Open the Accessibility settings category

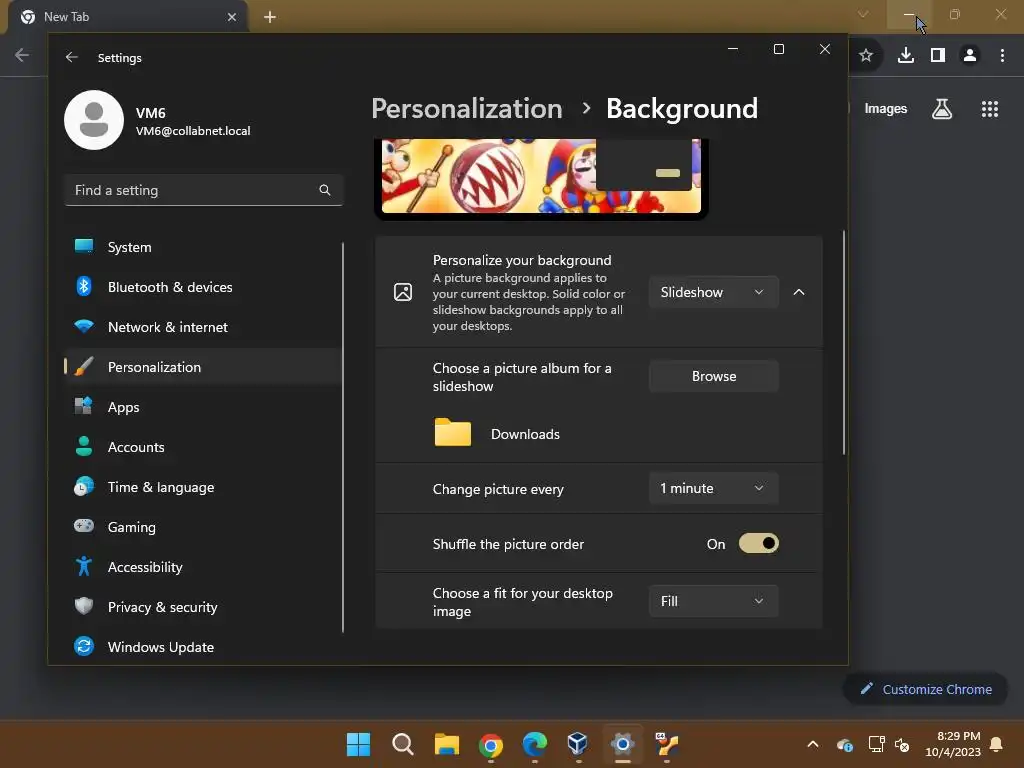coord(203,567)
